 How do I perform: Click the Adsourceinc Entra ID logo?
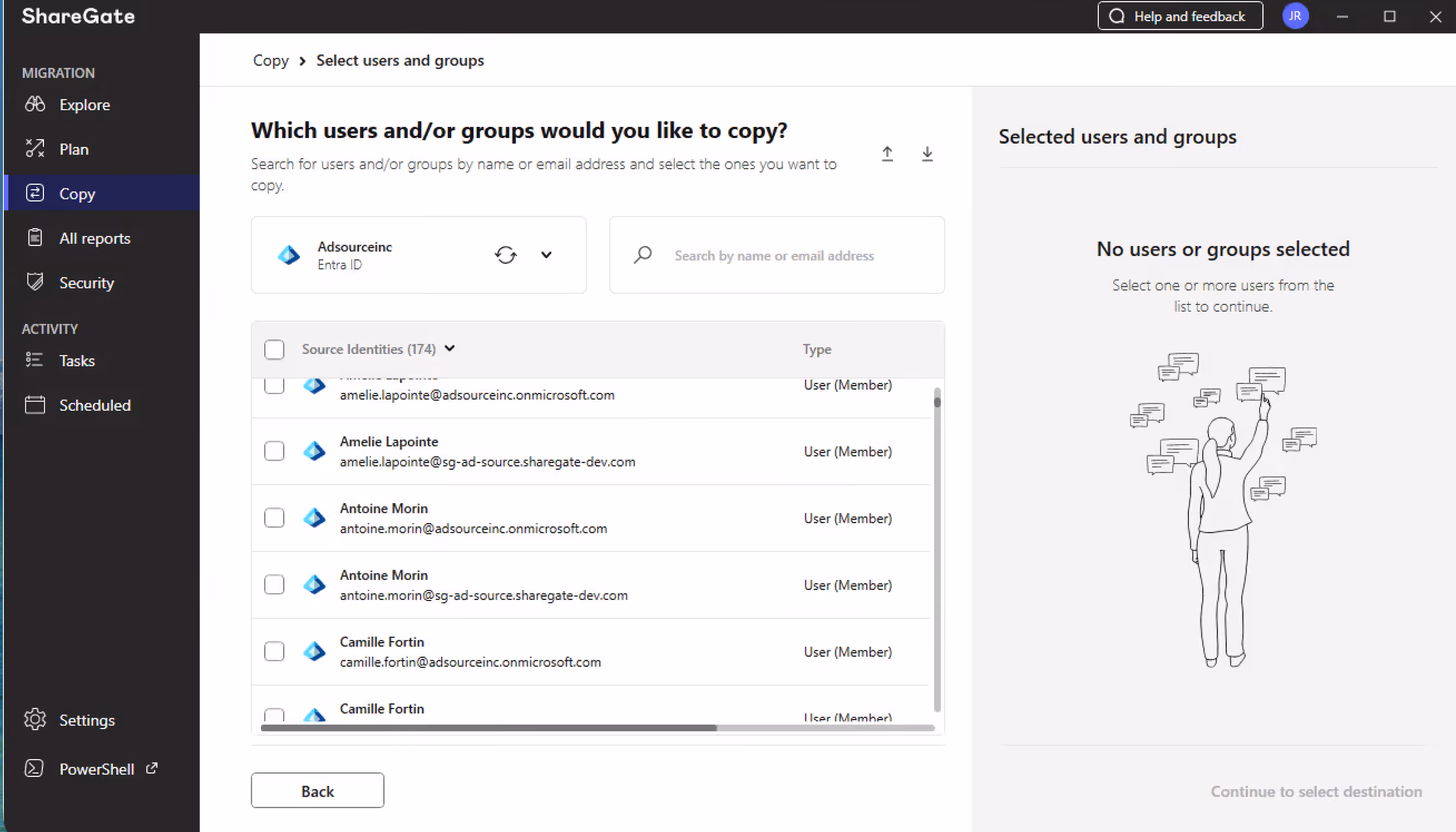(288, 255)
